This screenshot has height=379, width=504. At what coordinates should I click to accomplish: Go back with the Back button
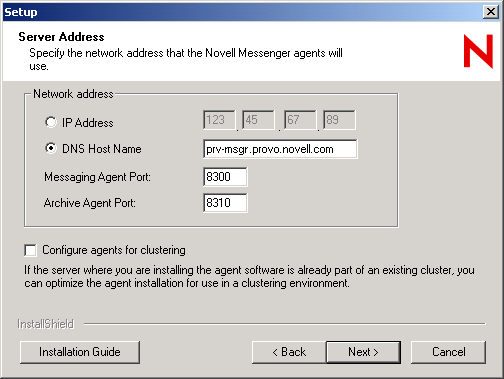(x=289, y=352)
